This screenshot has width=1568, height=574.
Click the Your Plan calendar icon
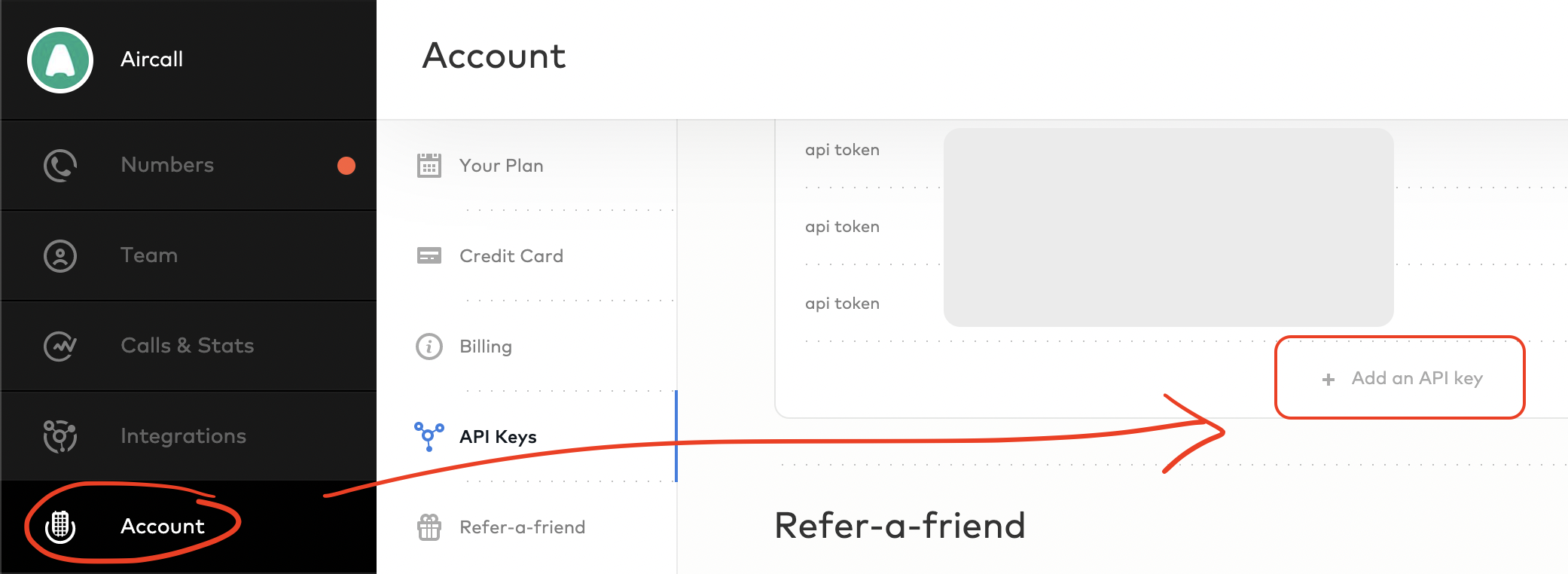[429, 166]
